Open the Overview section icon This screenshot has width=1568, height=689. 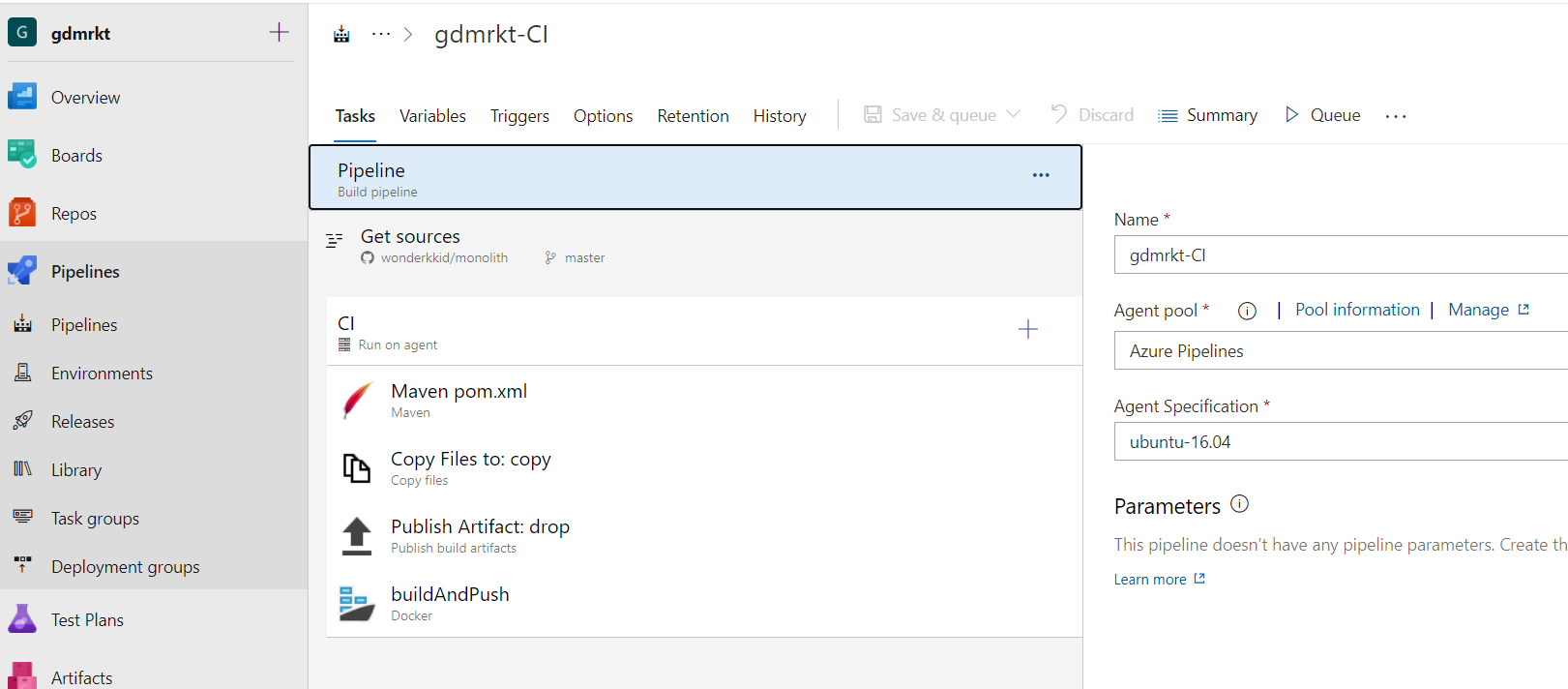[22, 97]
